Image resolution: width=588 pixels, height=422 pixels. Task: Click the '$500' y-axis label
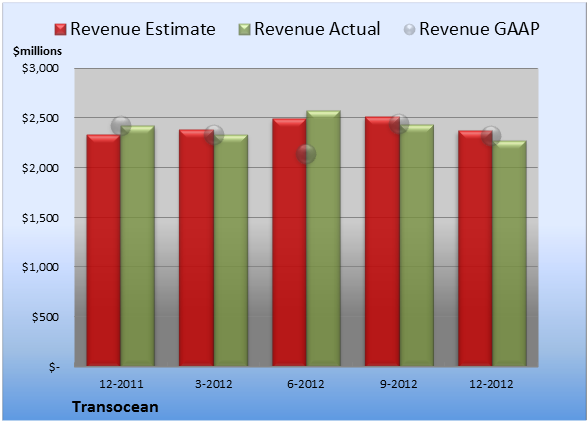point(45,317)
